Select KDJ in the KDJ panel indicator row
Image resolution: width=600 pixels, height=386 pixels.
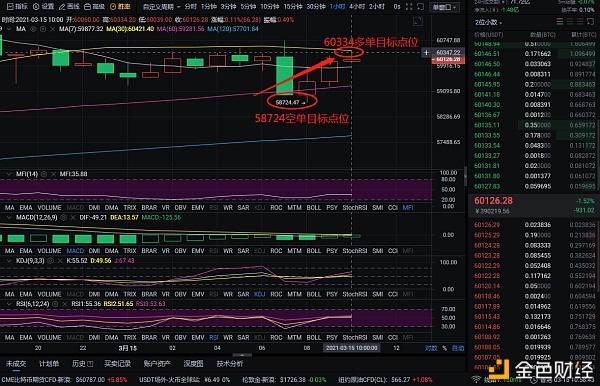pos(259,294)
